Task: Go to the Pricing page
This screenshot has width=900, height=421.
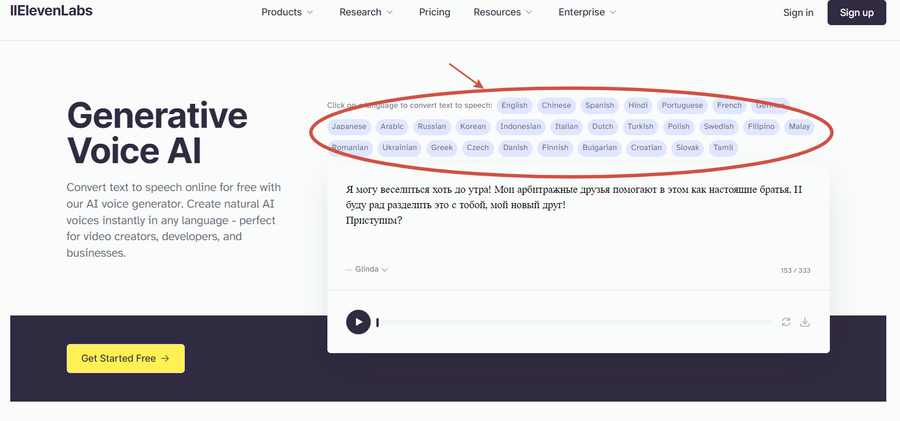Action: coord(435,12)
